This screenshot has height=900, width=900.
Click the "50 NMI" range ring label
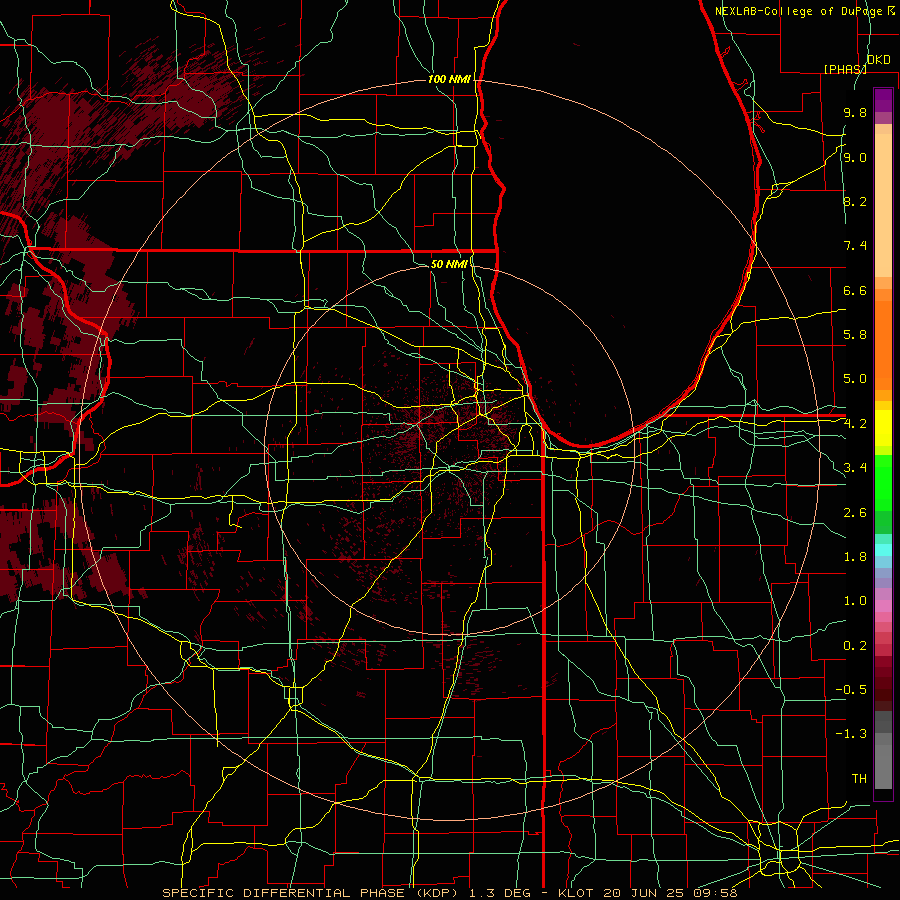(x=449, y=264)
